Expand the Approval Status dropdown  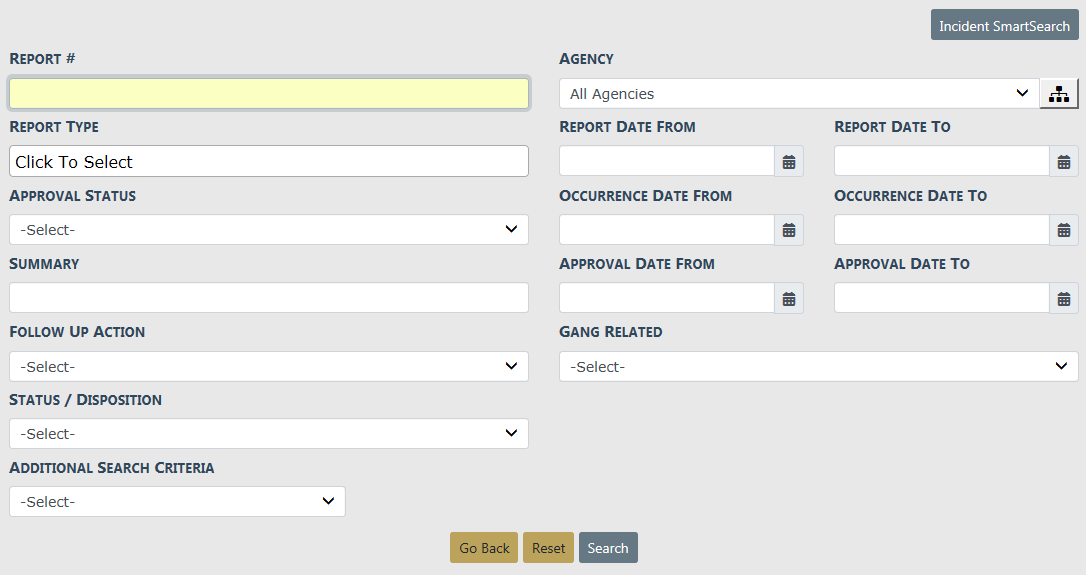point(268,230)
